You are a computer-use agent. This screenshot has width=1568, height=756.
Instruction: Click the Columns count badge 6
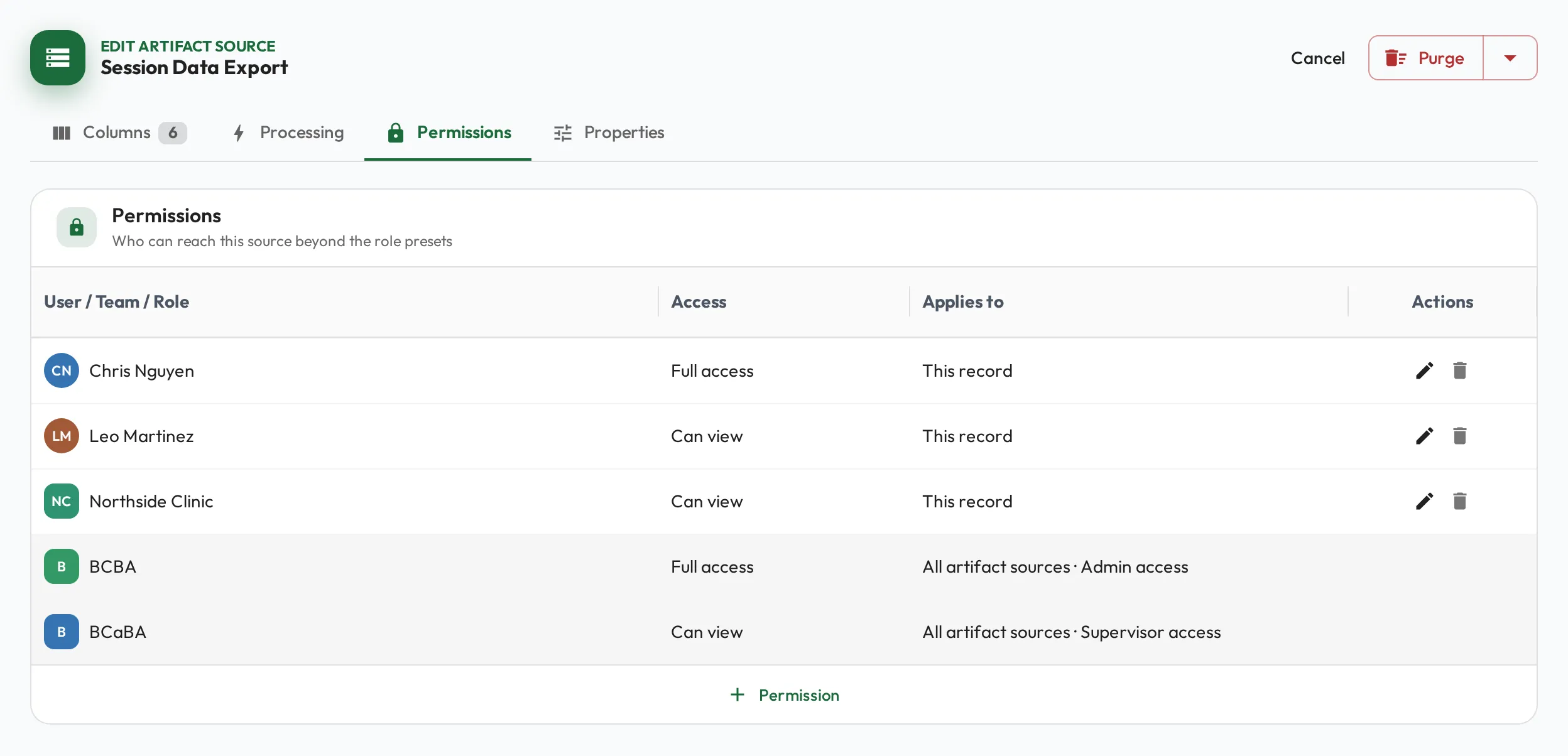pyautogui.click(x=173, y=132)
